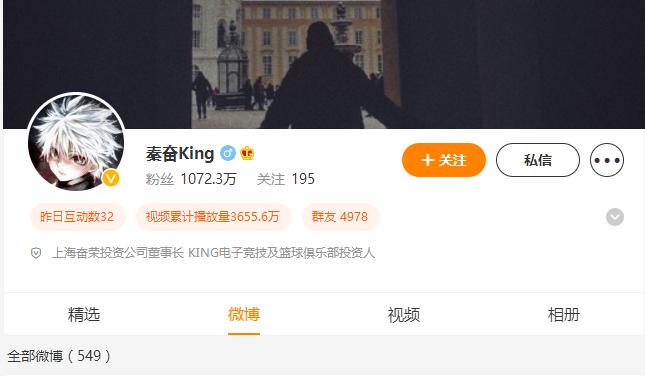View the 粉丝 1072.3万 followers list
645x376 pixels.
[191, 179]
